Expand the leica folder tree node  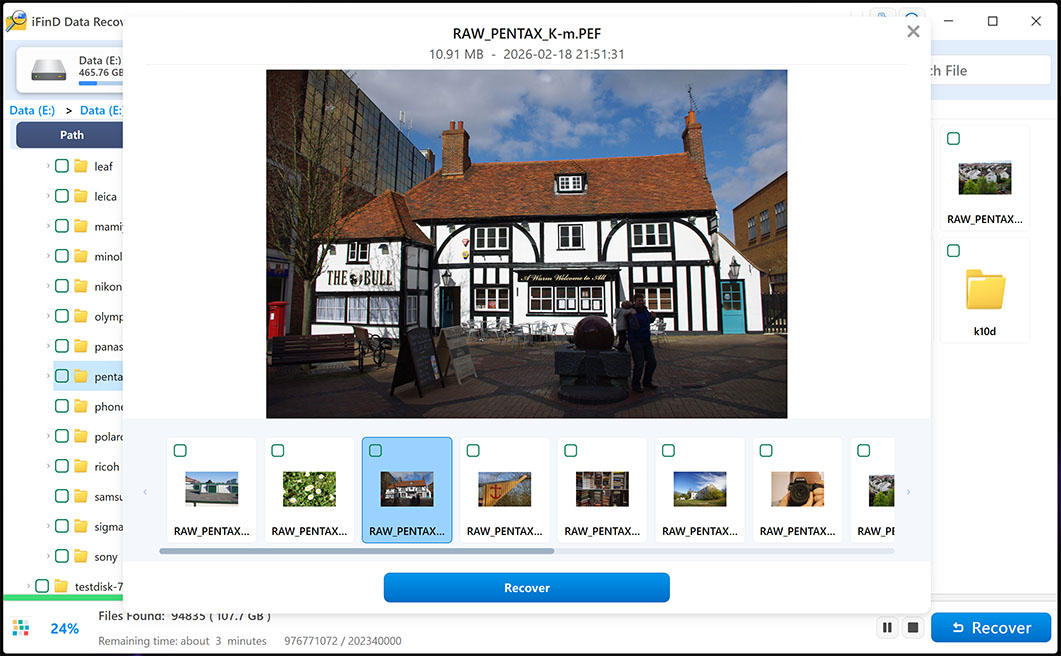tap(48, 196)
